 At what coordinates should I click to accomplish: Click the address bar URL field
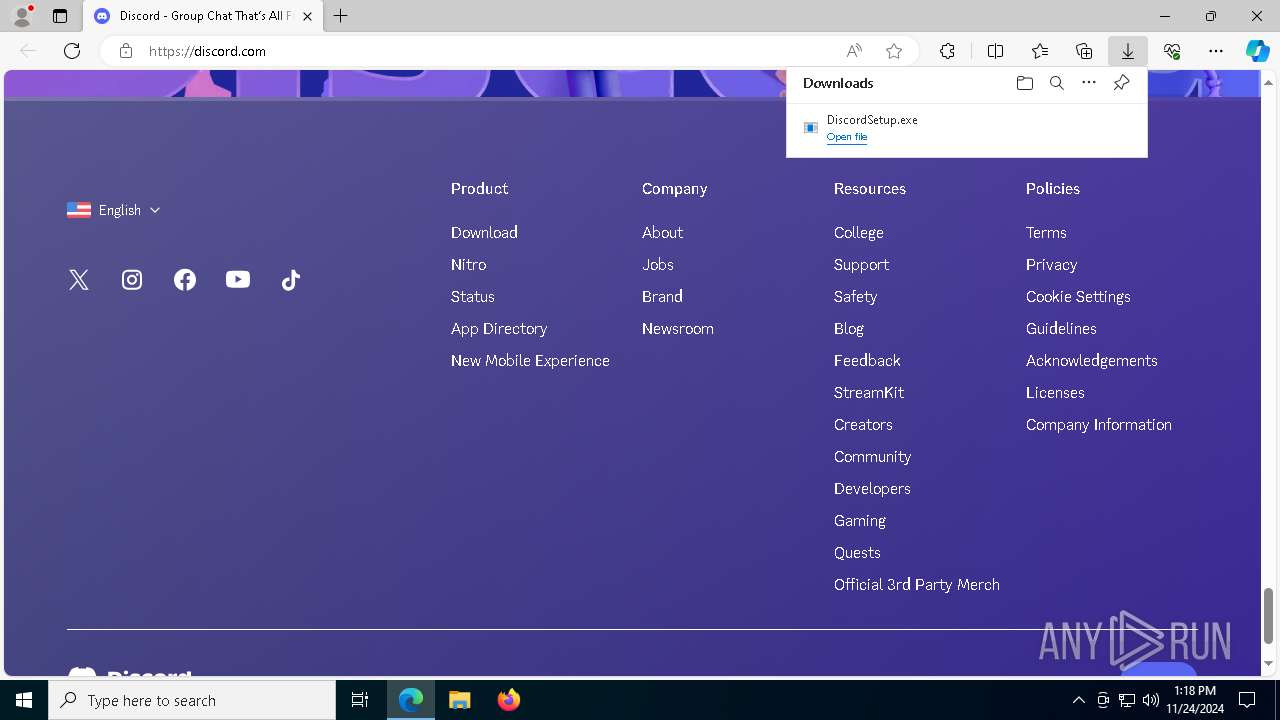click(x=488, y=51)
